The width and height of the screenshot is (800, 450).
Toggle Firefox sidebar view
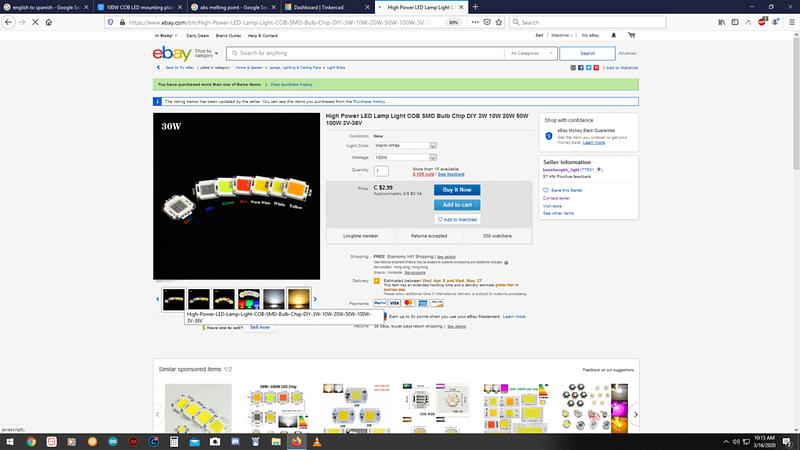click(x=735, y=22)
